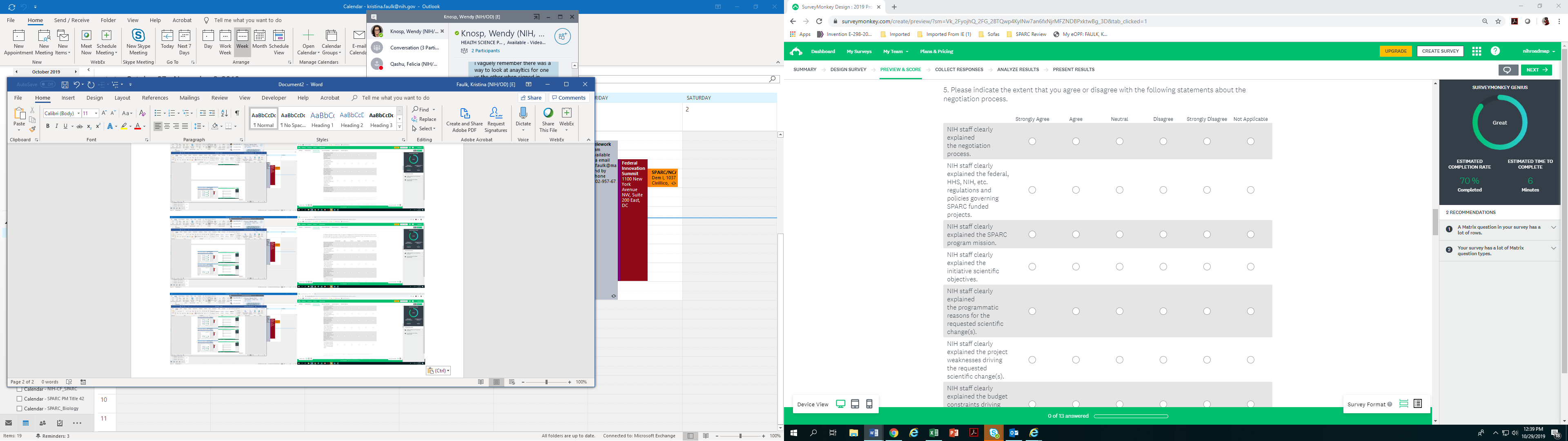
Task: Click Show/Hide paragraph marks icon
Action: tap(237, 113)
